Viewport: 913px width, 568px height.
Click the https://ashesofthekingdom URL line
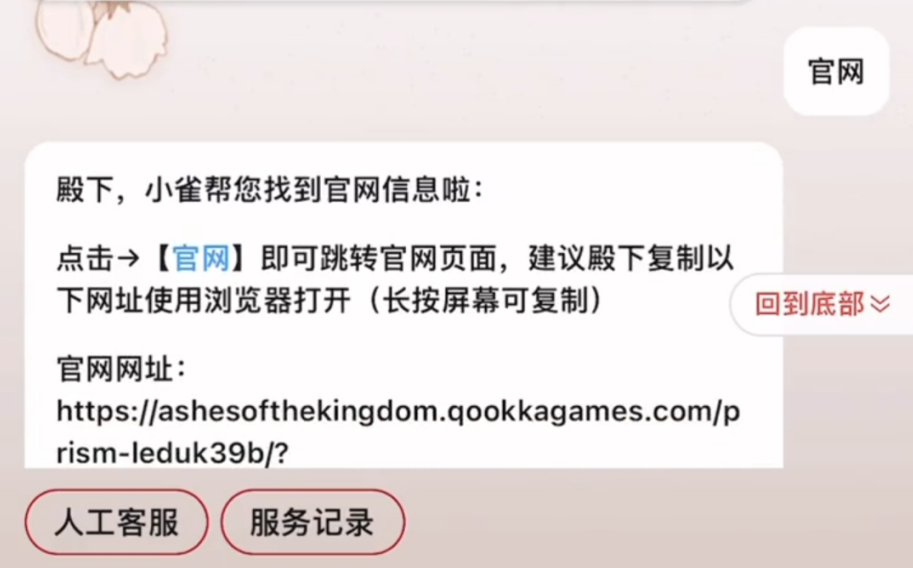tap(398, 412)
